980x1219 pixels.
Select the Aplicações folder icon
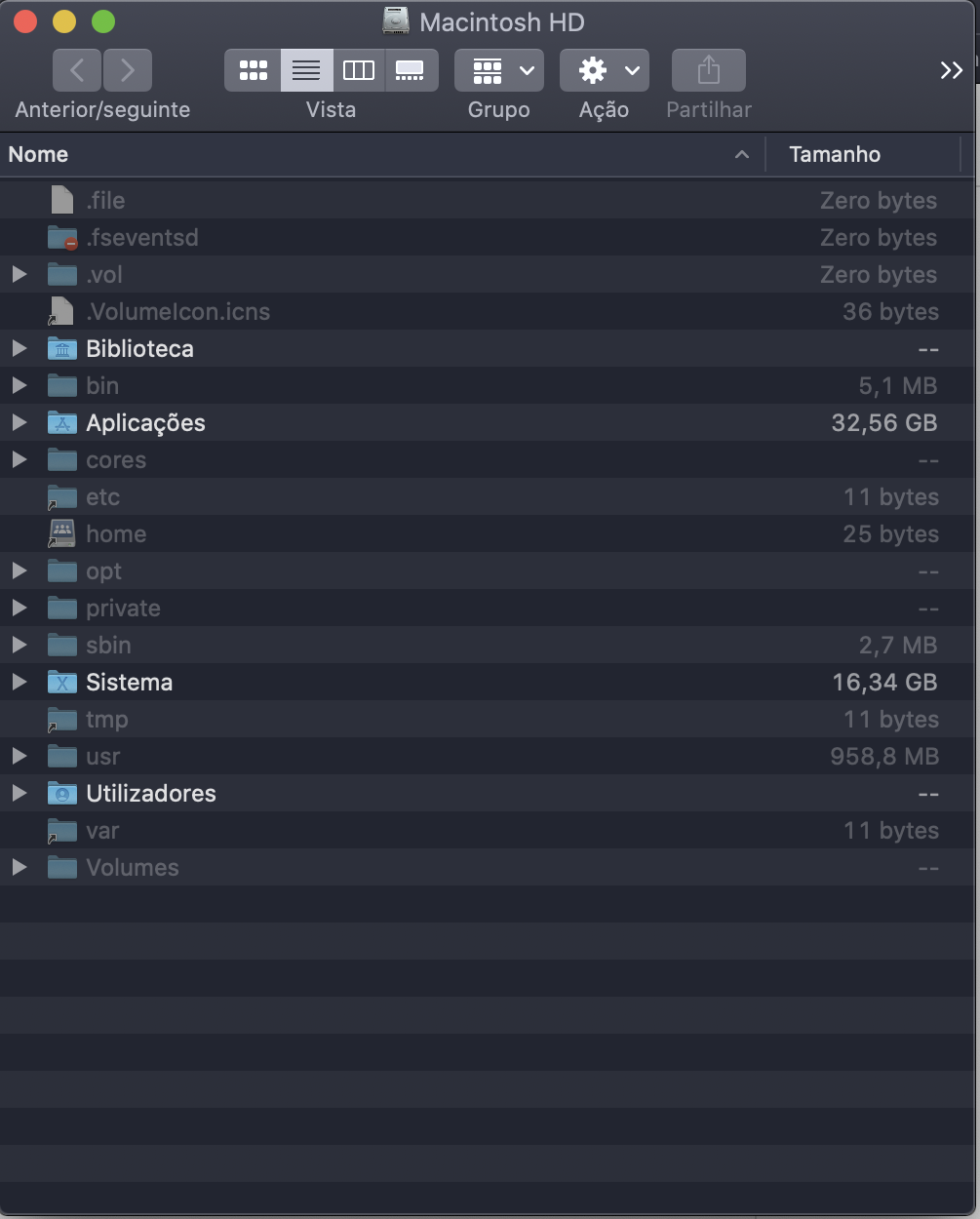[x=62, y=422]
